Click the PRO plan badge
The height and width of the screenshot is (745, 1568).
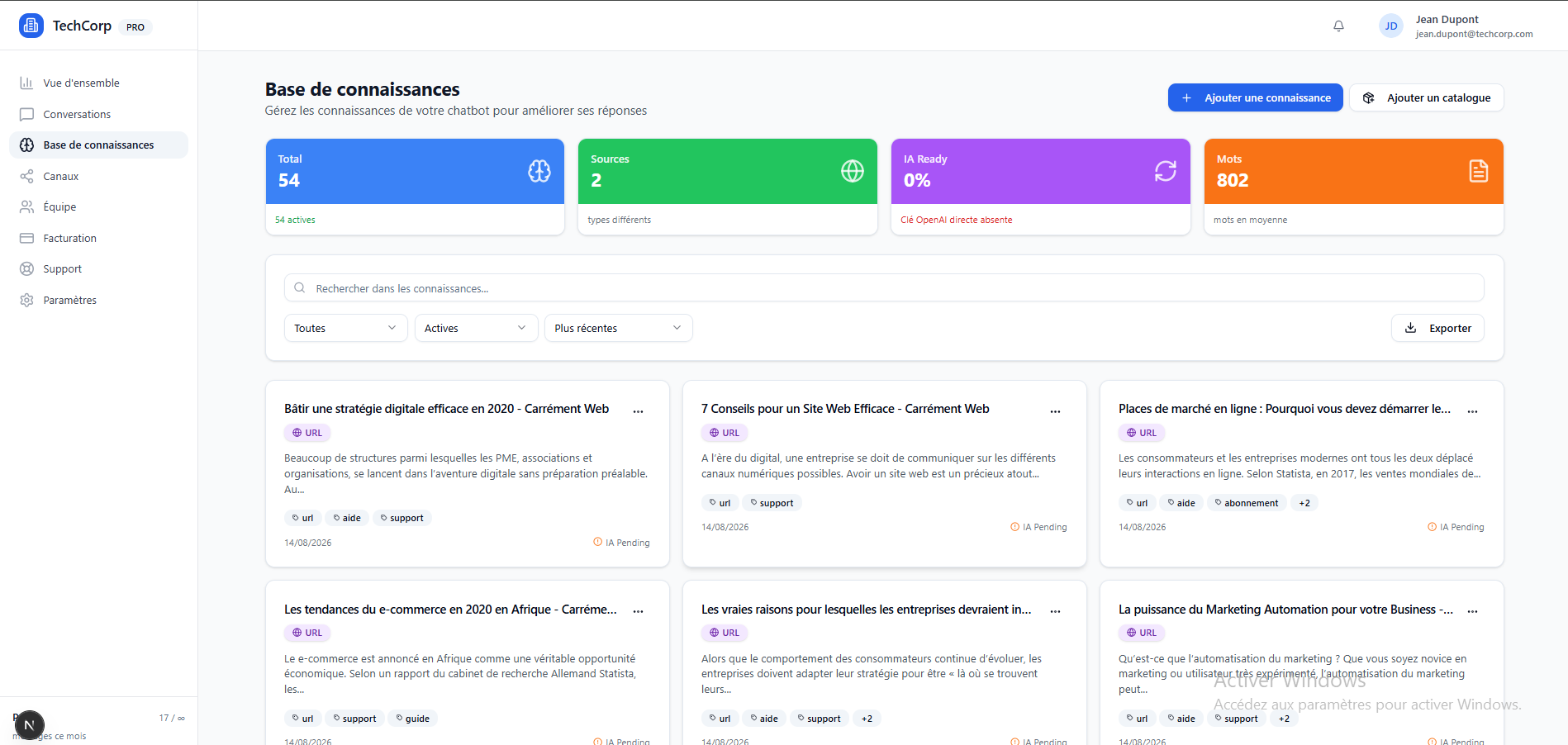point(135,27)
